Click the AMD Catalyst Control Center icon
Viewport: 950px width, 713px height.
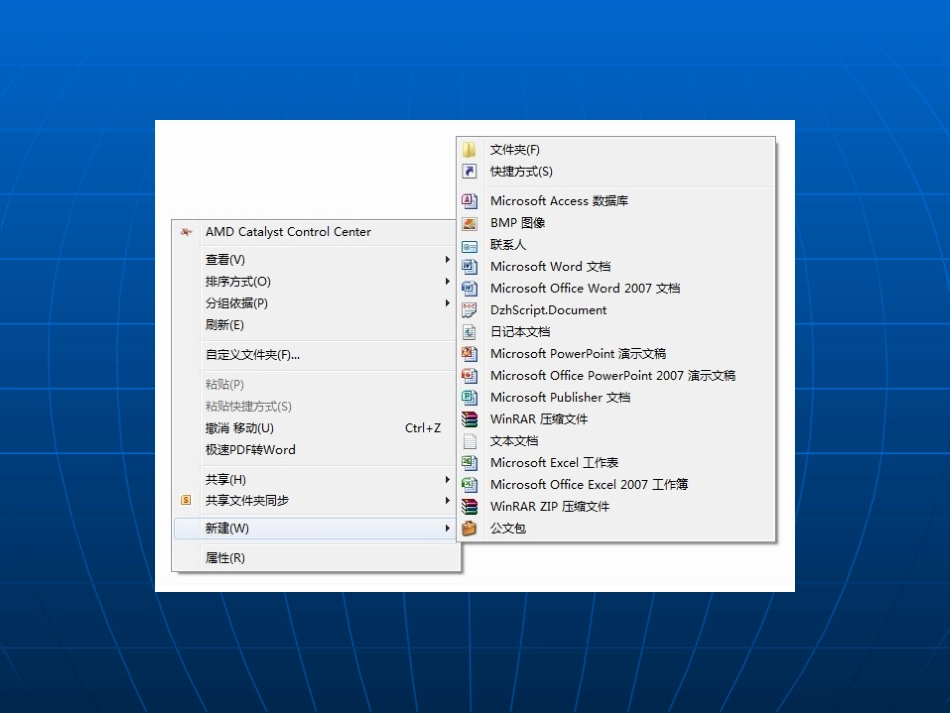click(x=185, y=232)
